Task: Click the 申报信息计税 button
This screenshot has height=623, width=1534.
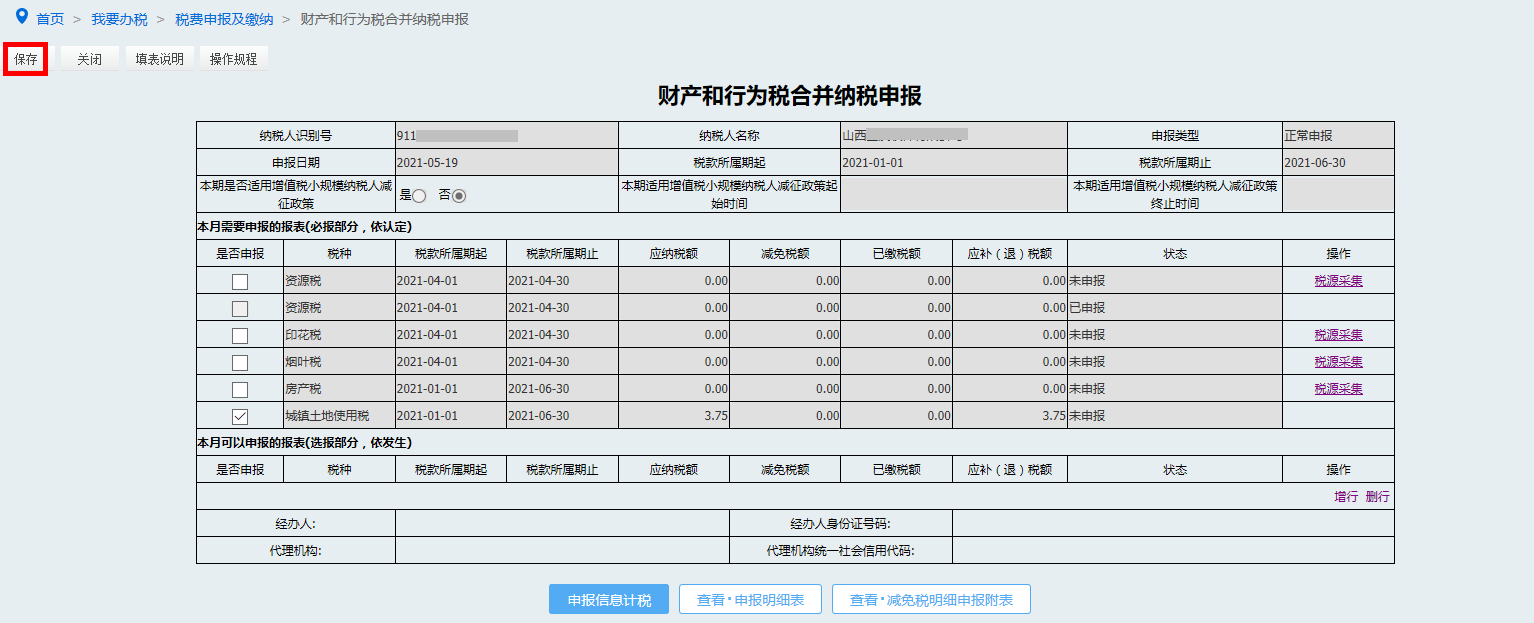Action: coord(609,600)
